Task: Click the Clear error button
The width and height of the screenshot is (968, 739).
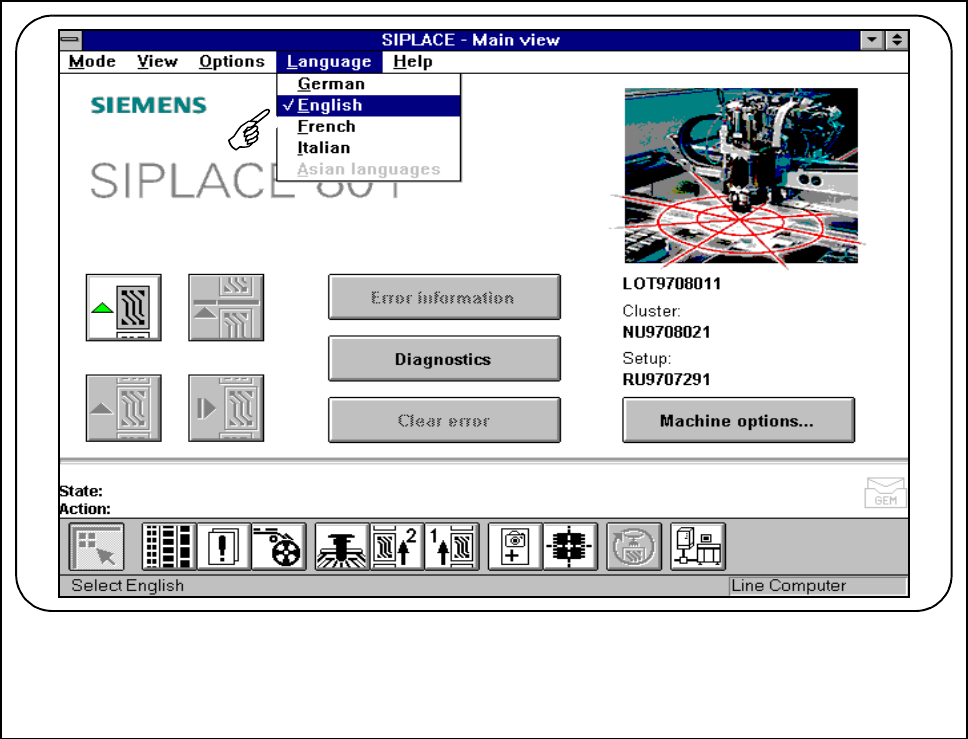Action: tap(444, 420)
